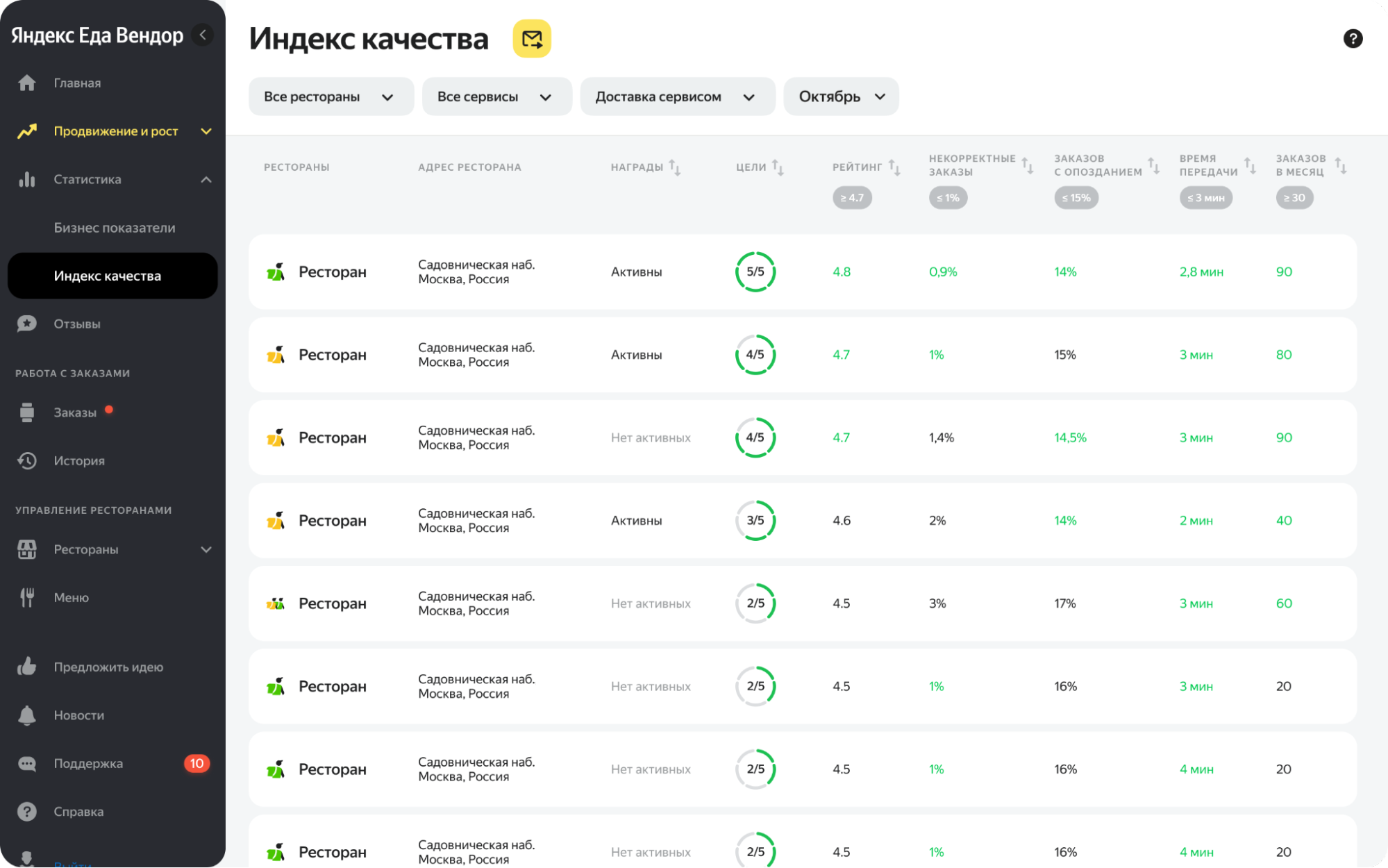Click the ≤ 15% late orders badge

pyautogui.click(x=1076, y=198)
